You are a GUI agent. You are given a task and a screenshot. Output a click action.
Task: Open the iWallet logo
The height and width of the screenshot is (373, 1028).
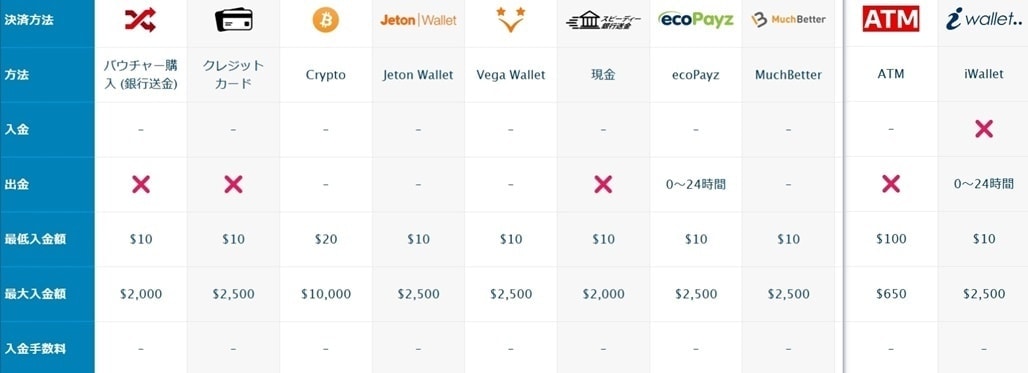pyautogui.click(x=984, y=20)
